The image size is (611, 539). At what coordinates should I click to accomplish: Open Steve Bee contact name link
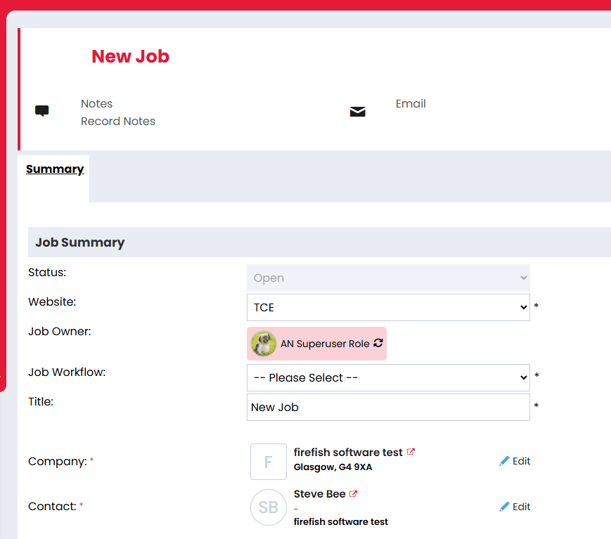(320, 494)
